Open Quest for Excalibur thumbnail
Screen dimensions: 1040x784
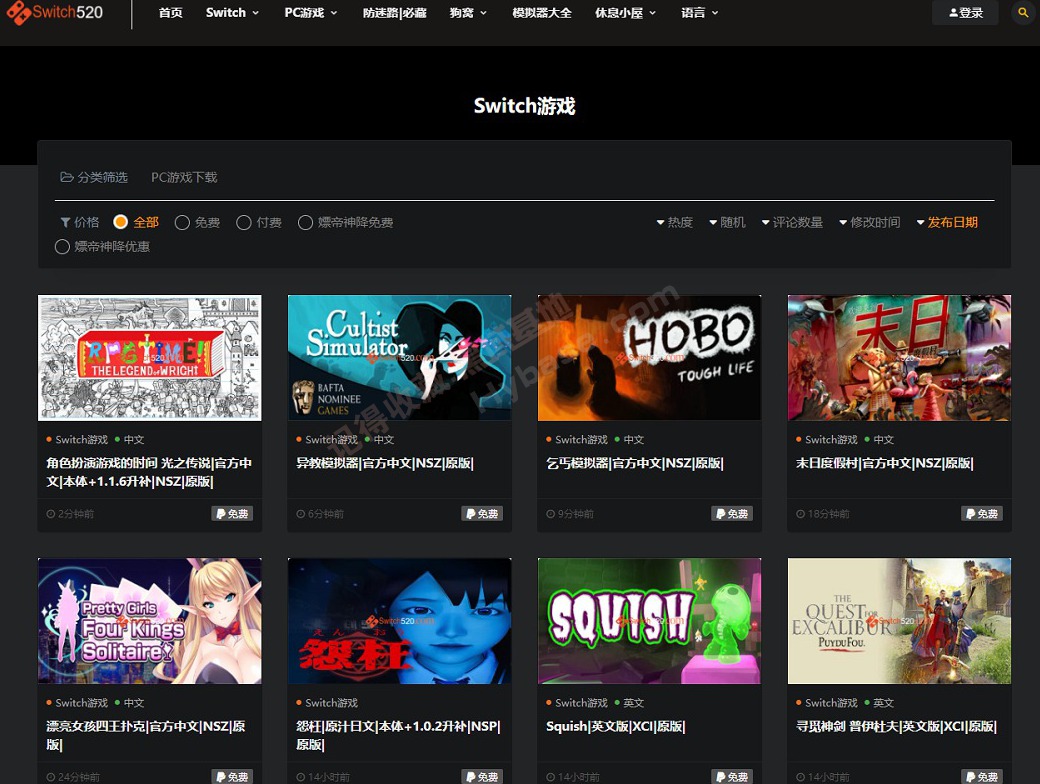coord(899,621)
